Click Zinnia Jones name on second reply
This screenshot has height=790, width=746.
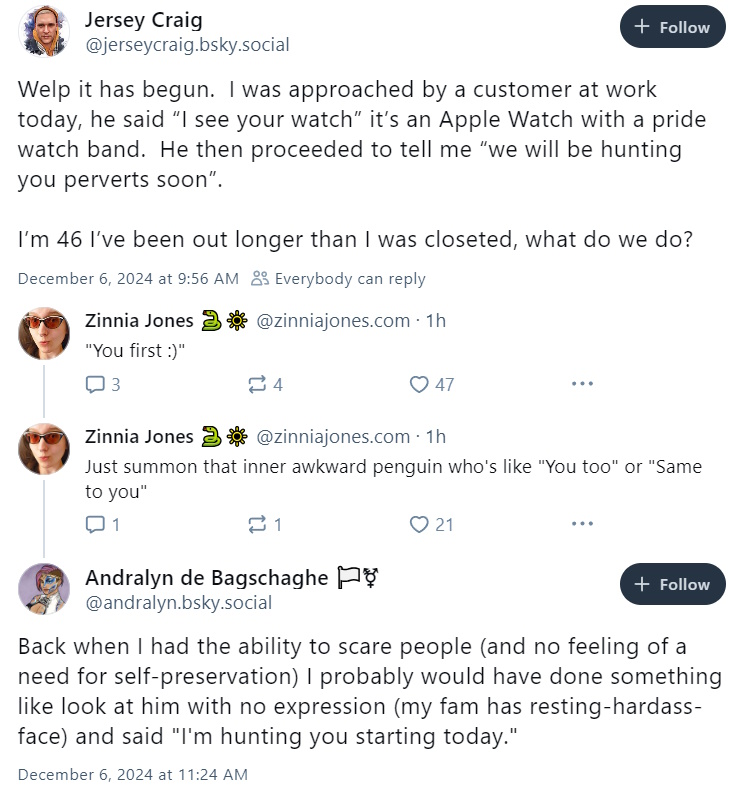[x=139, y=436]
